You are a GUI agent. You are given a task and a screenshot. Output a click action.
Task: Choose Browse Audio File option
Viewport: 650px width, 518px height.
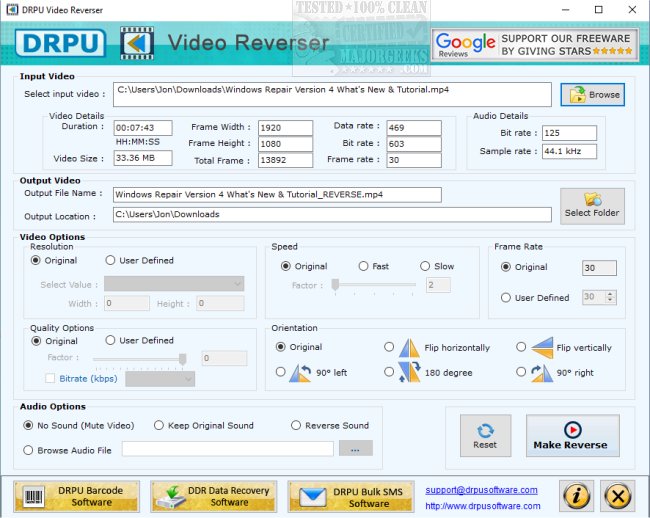28,450
